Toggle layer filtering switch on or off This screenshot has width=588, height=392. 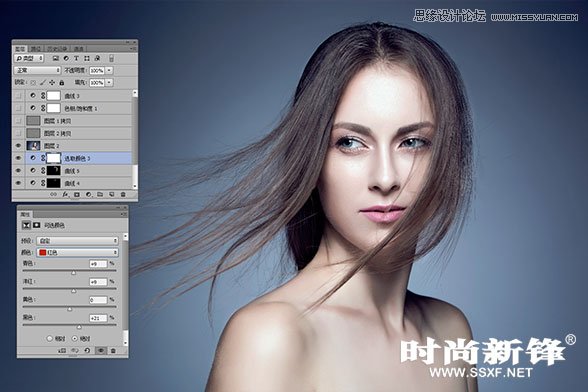tap(111, 58)
